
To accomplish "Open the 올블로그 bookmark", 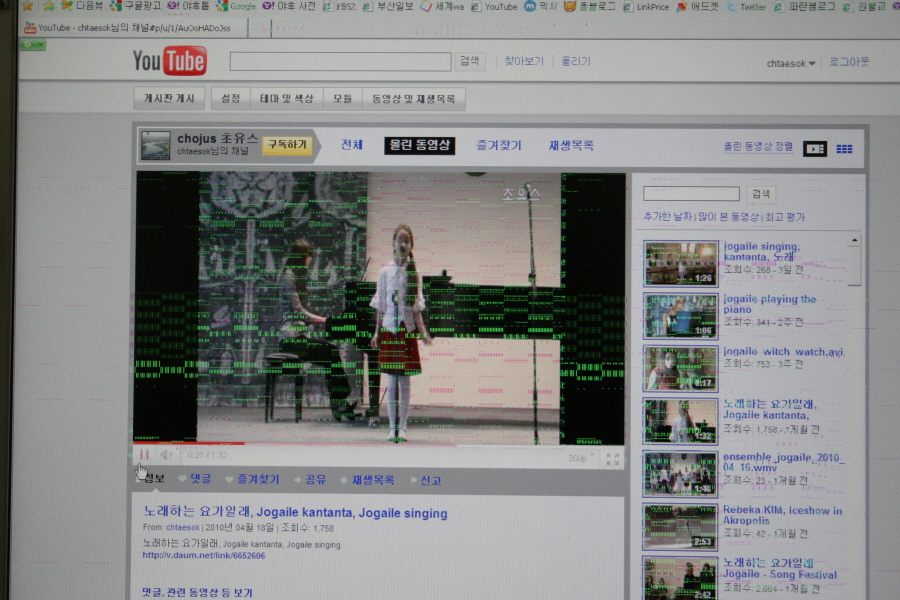I will pyautogui.click(x=589, y=6).
